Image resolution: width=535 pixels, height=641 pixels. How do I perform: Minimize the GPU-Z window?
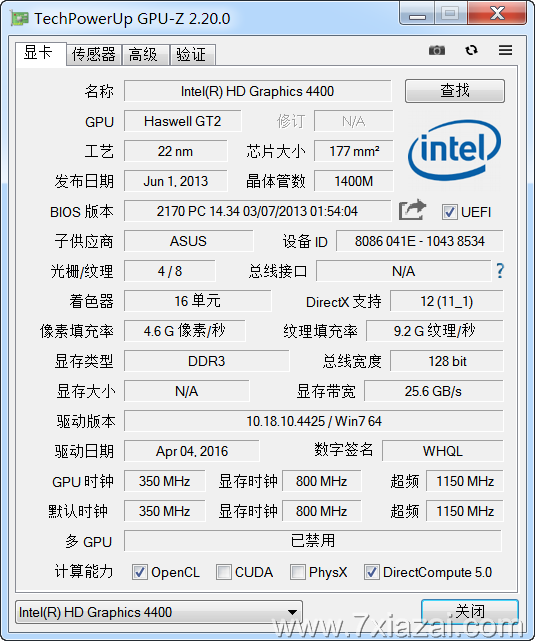pos(417,14)
